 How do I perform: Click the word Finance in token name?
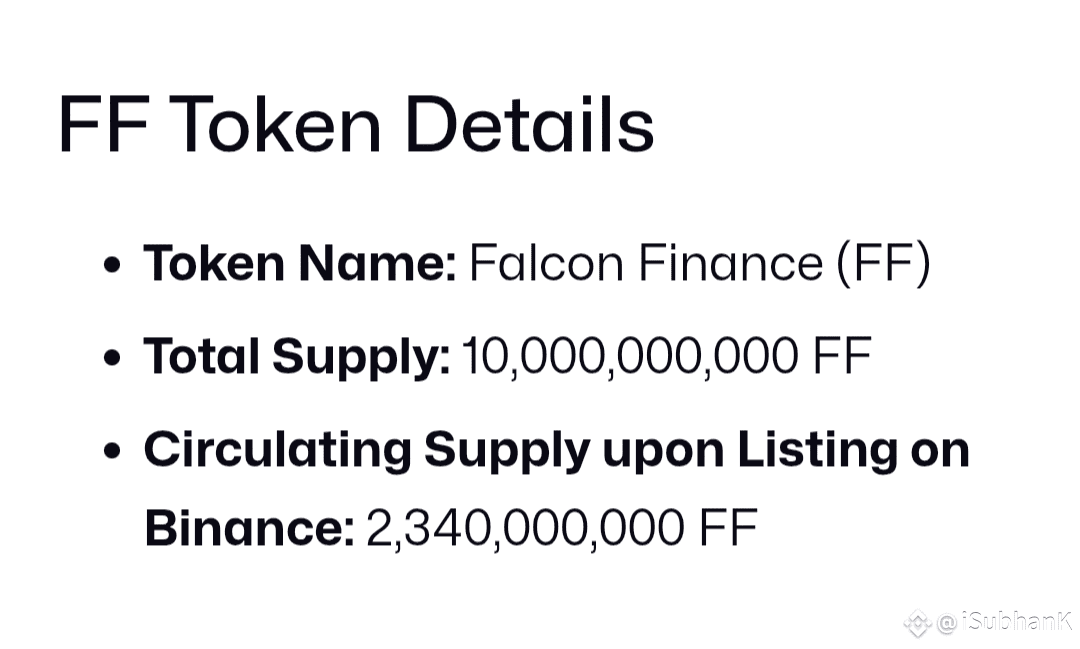tap(731, 263)
